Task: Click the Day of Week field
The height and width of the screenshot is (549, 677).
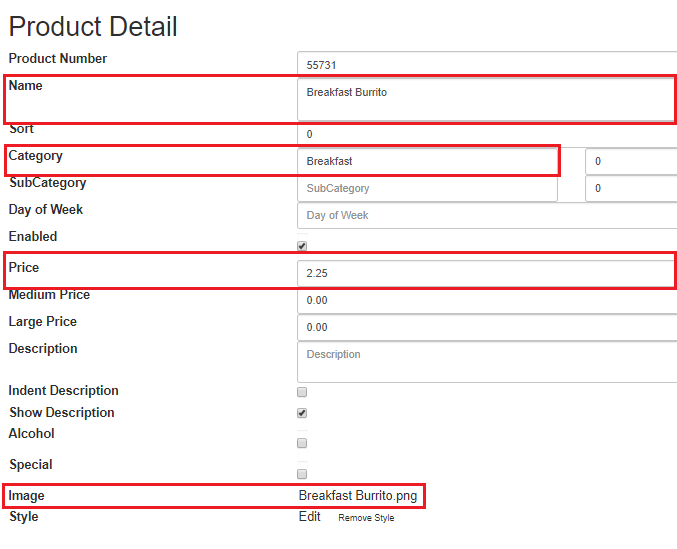Action: click(487, 215)
